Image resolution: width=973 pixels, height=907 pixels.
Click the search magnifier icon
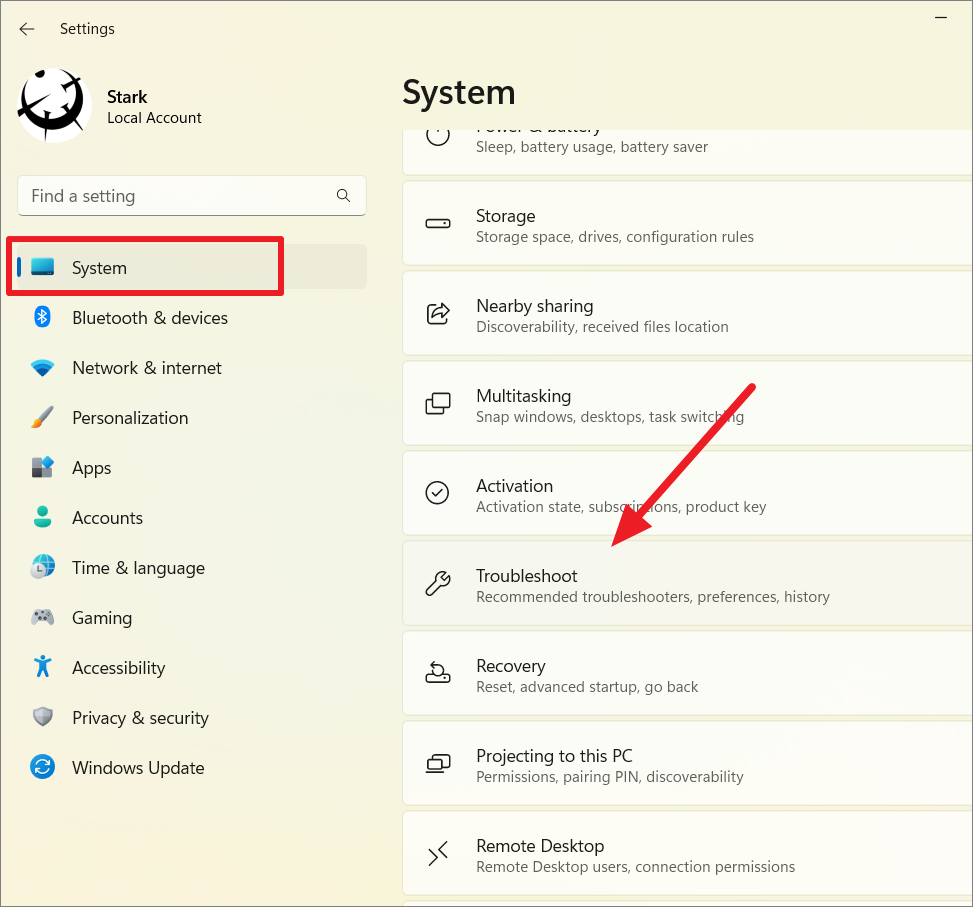click(x=343, y=196)
